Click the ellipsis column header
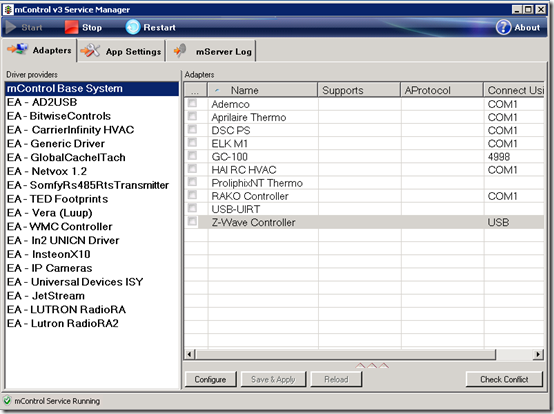 pos(196,90)
